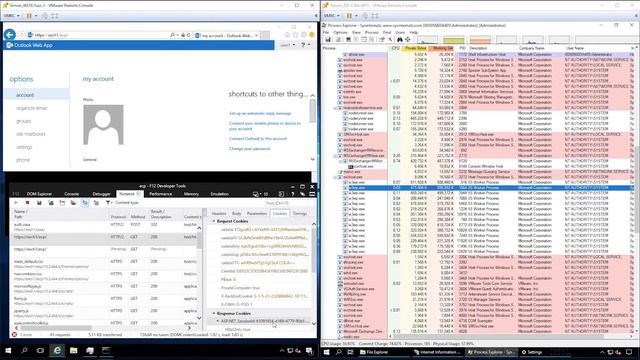Screen dimensions: 640x360
Task: Open the Timings detail tab
Action: tap(299, 213)
